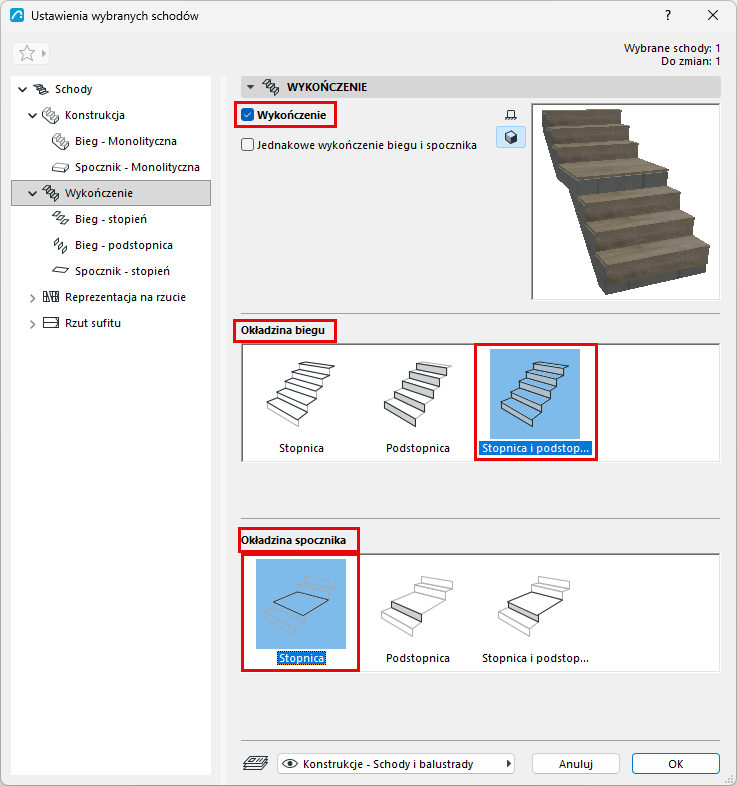Select Schody root tree item

[73, 89]
